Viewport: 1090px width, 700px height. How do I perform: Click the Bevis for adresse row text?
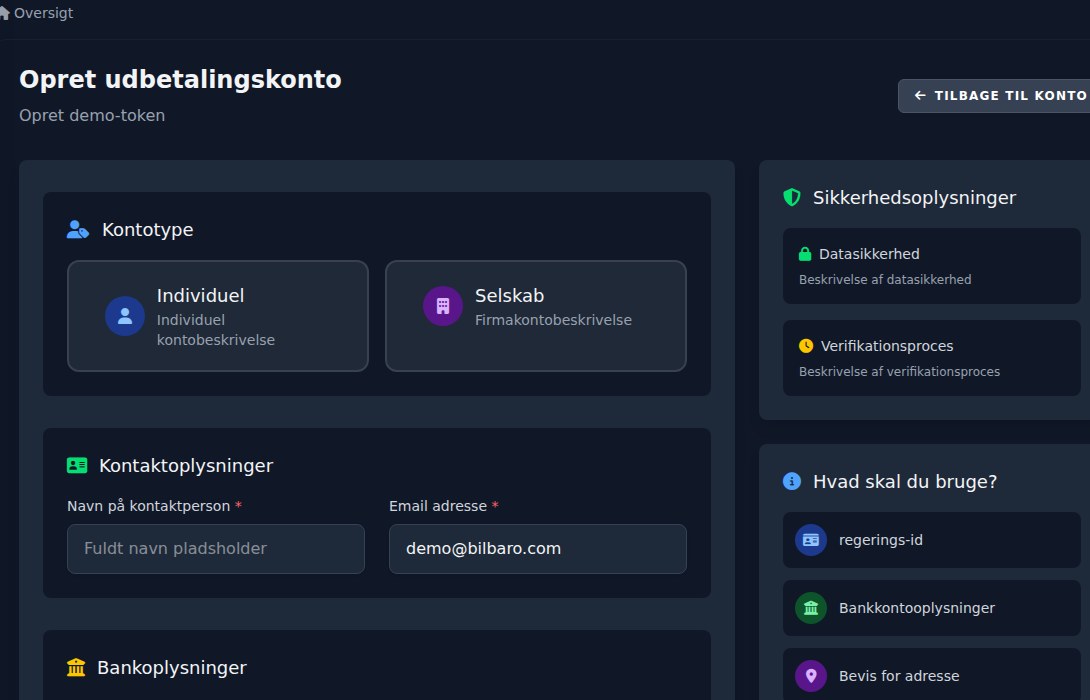pos(899,676)
